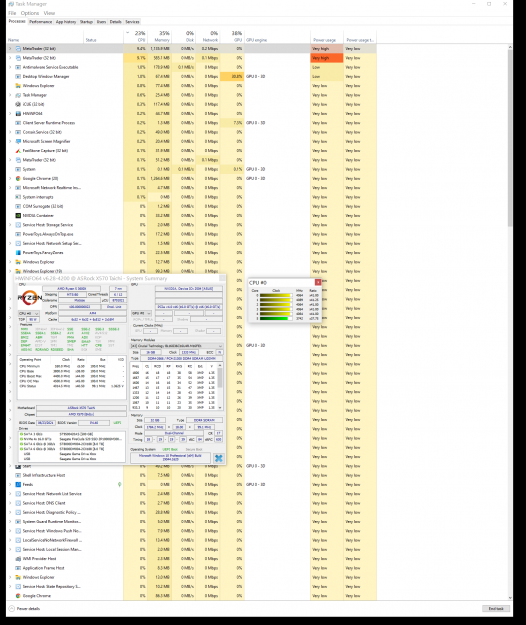Toggle Fewer details at bottom left
The image size is (526, 625).
point(24,609)
